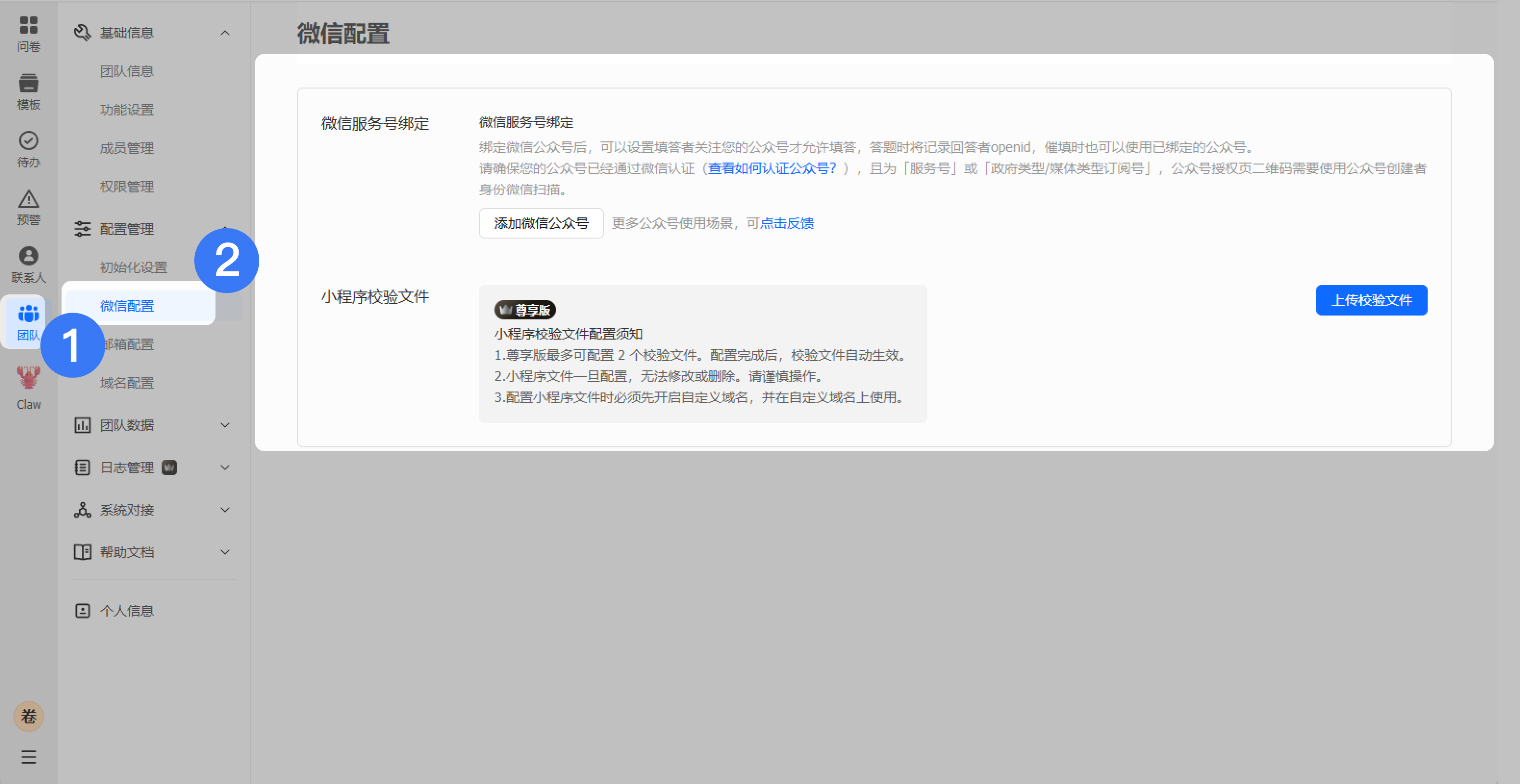Click the 小程序校验文件 row label
Viewport: 1520px width, 784px height.
375,297
